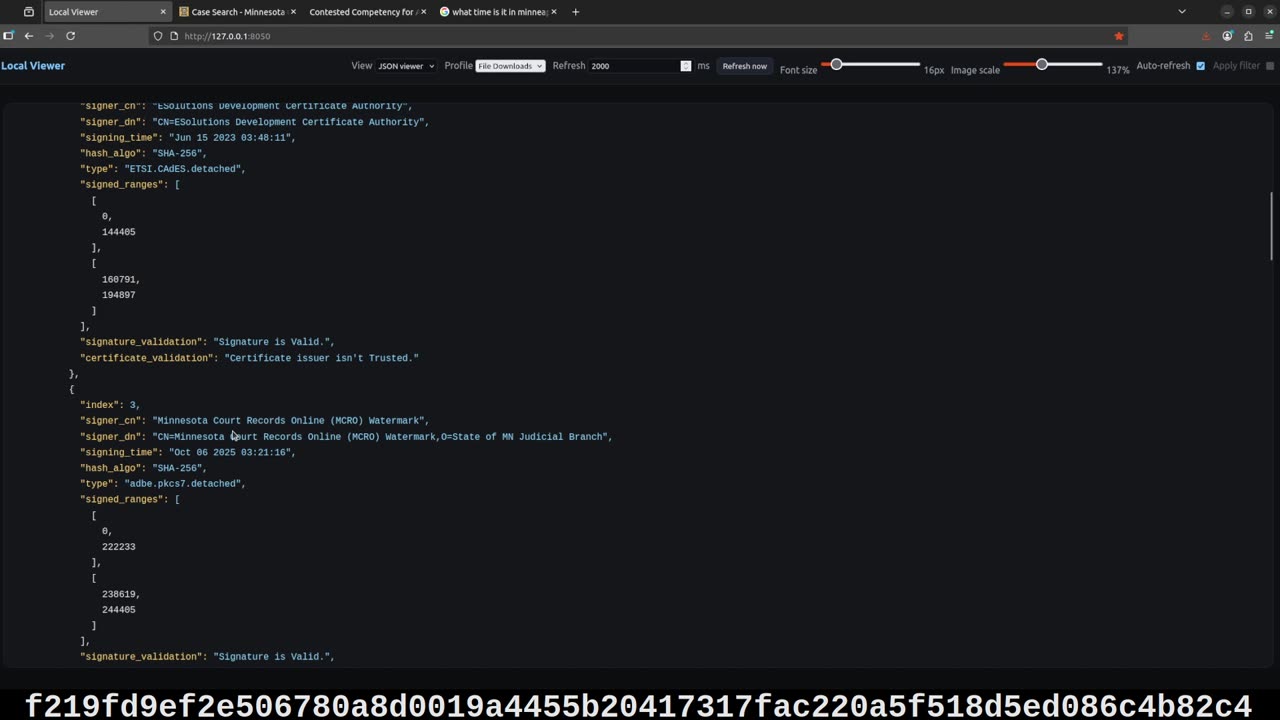This screenshot has height=720, width=1280.
Task: Open a new browser tab with the plus icon
Action: pyautogui.click(x=575, y=12)
